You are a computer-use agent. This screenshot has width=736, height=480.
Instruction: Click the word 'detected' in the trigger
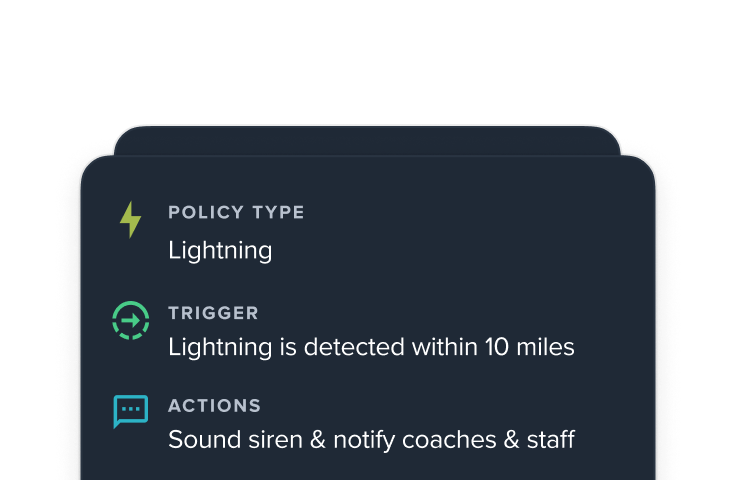353,347
